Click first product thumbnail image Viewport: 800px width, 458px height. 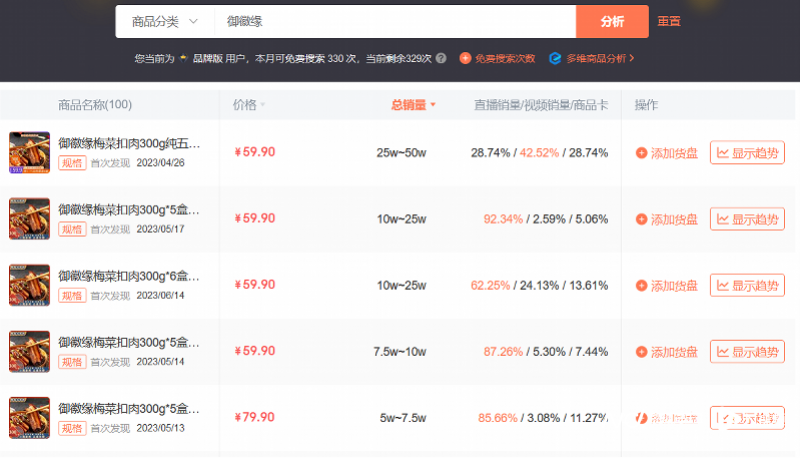tap(29, 152)
